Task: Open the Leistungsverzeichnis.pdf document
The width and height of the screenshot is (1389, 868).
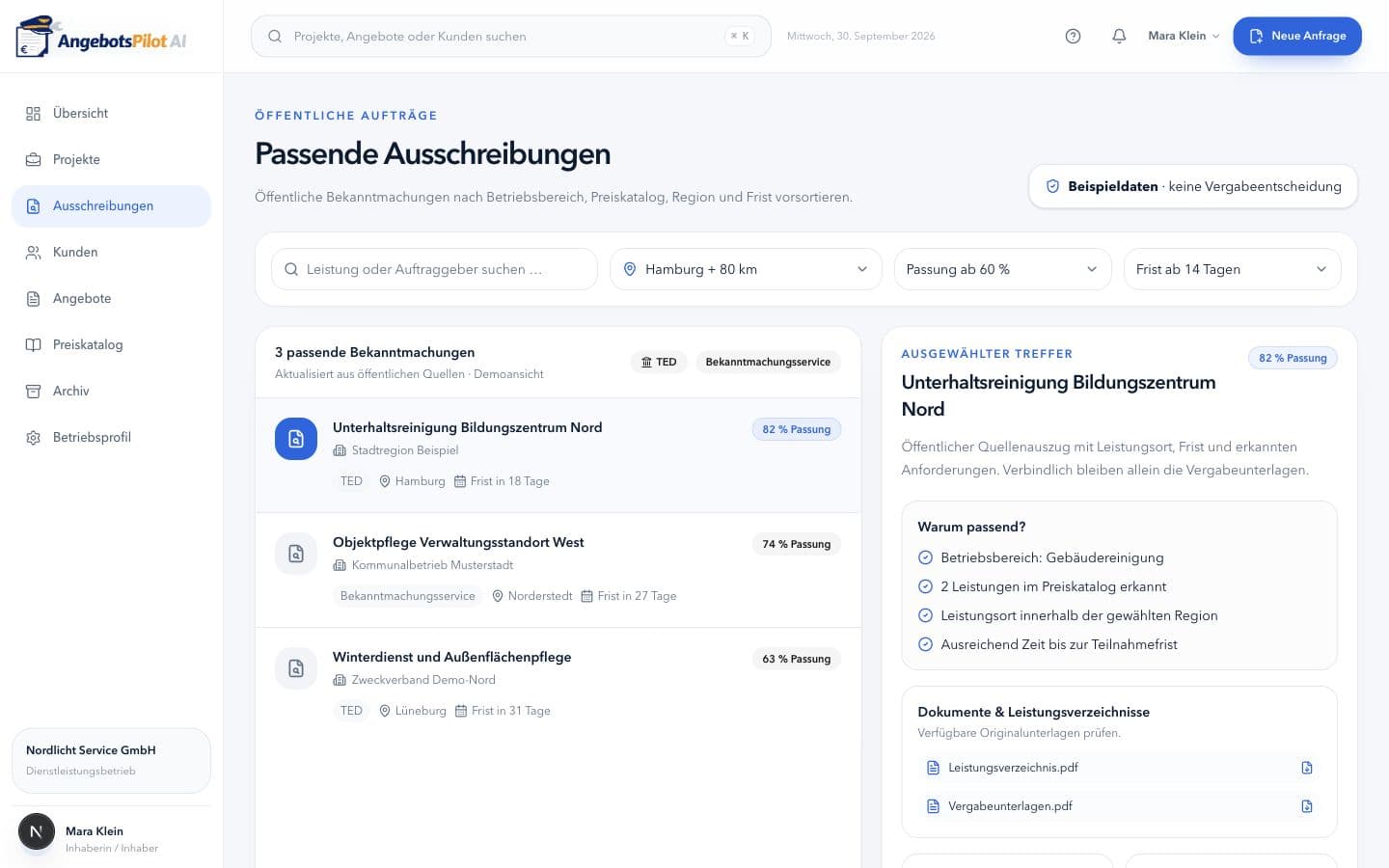Action: coord(1119,768)
